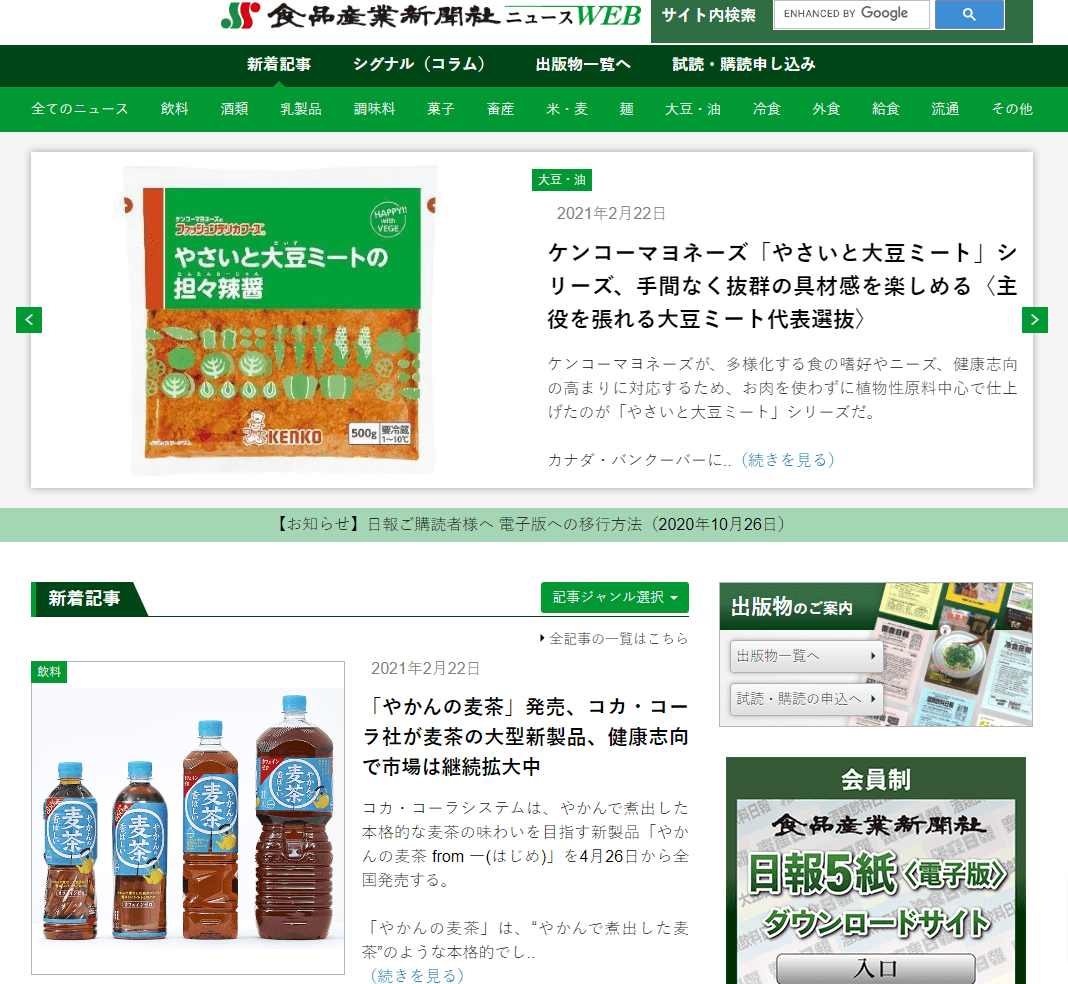Select the 外食 category
The image size is (1068, 984).
click(826, 109)
